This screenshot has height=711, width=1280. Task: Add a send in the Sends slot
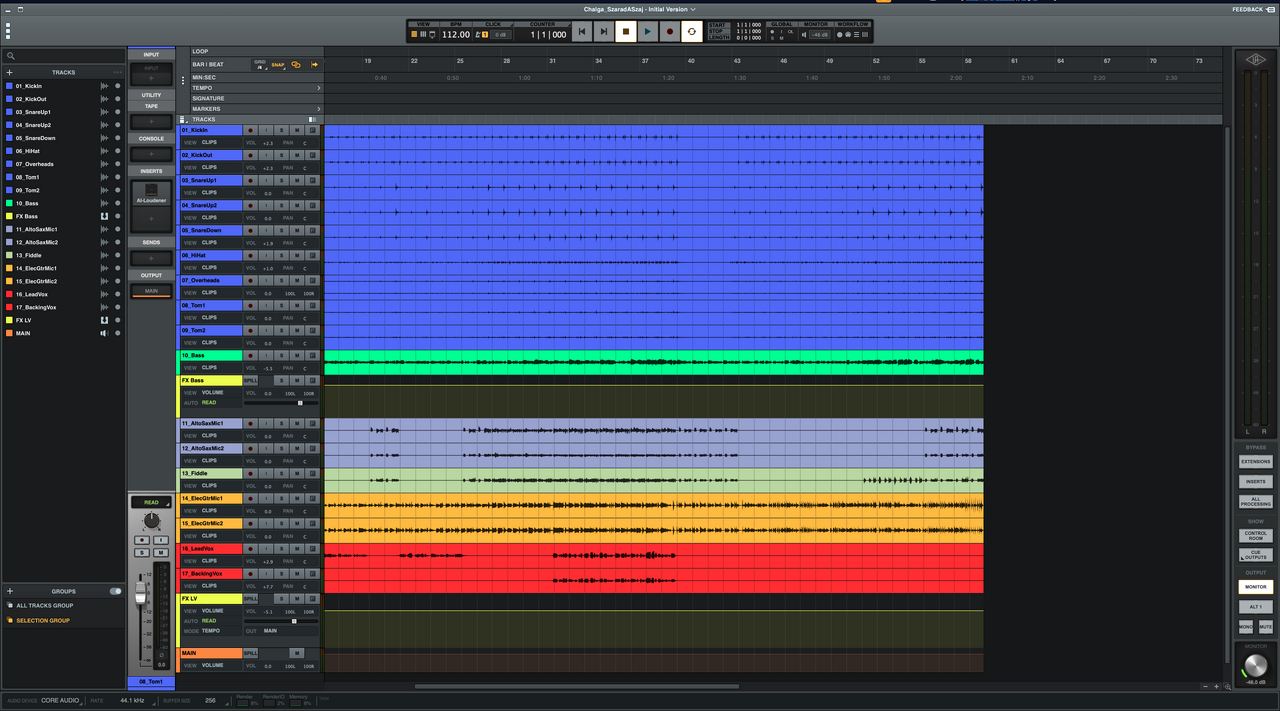pyautogui.click(x=151, y=258)
